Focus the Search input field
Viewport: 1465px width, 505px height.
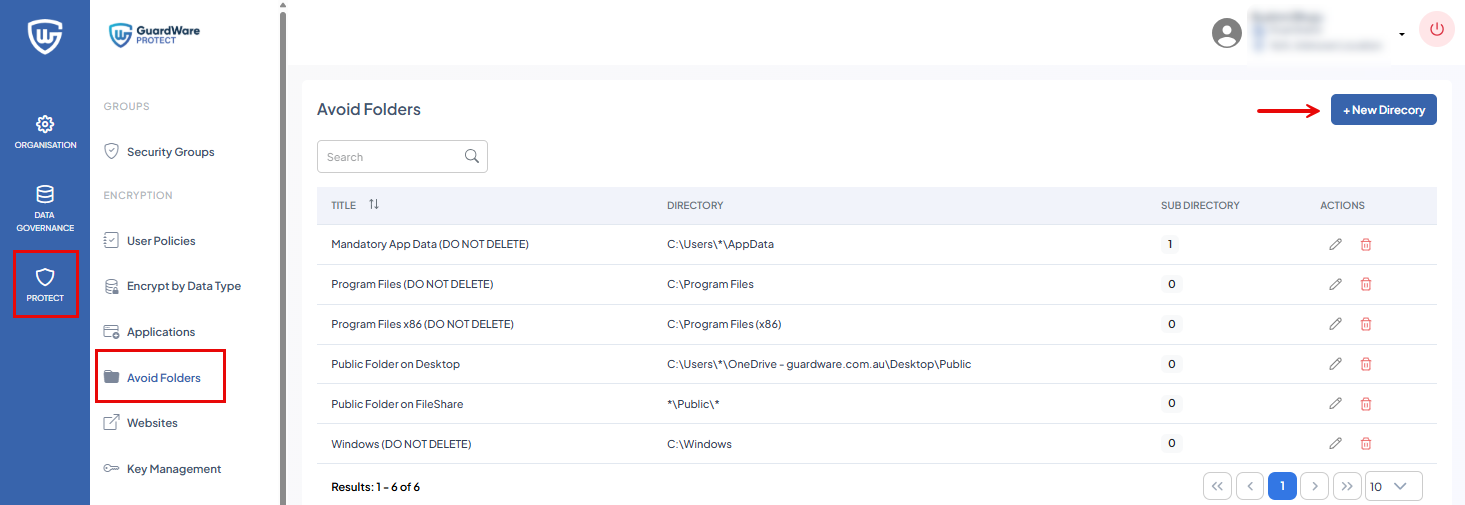click(x=402, y=157)
